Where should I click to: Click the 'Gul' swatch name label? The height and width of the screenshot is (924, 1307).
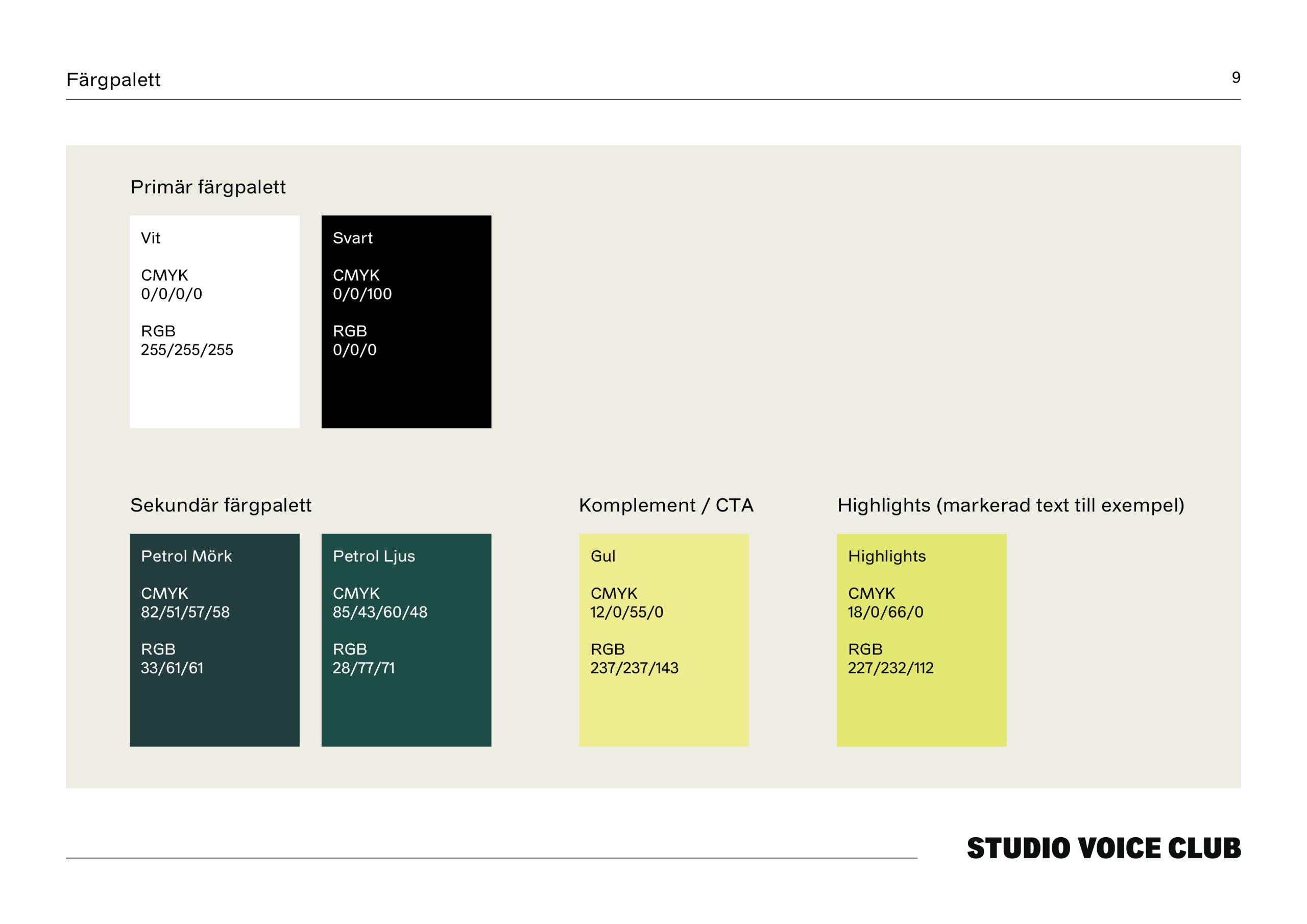603,556
